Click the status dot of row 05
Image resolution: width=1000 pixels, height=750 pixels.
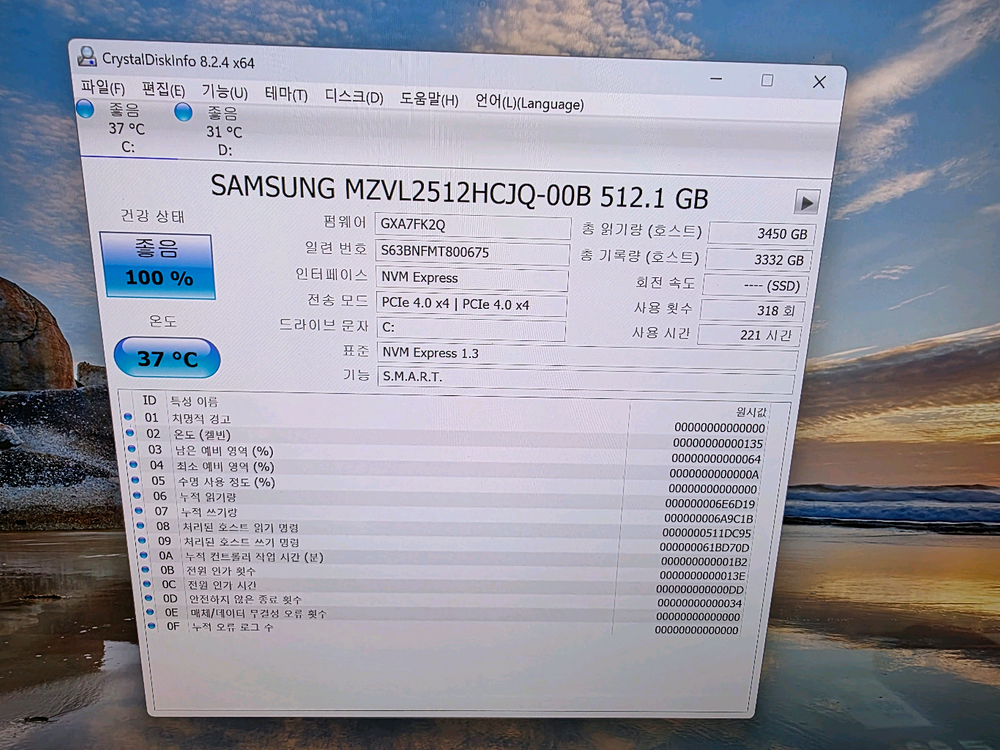[x=135, y=480]
